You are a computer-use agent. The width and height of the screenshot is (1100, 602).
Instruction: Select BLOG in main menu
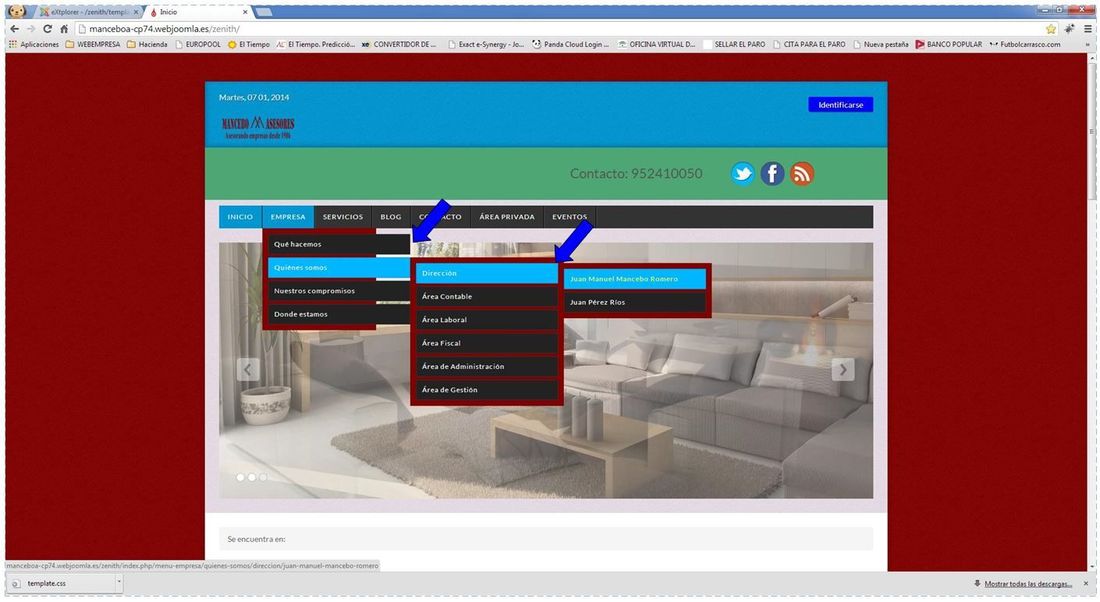[x=391, y=217]
